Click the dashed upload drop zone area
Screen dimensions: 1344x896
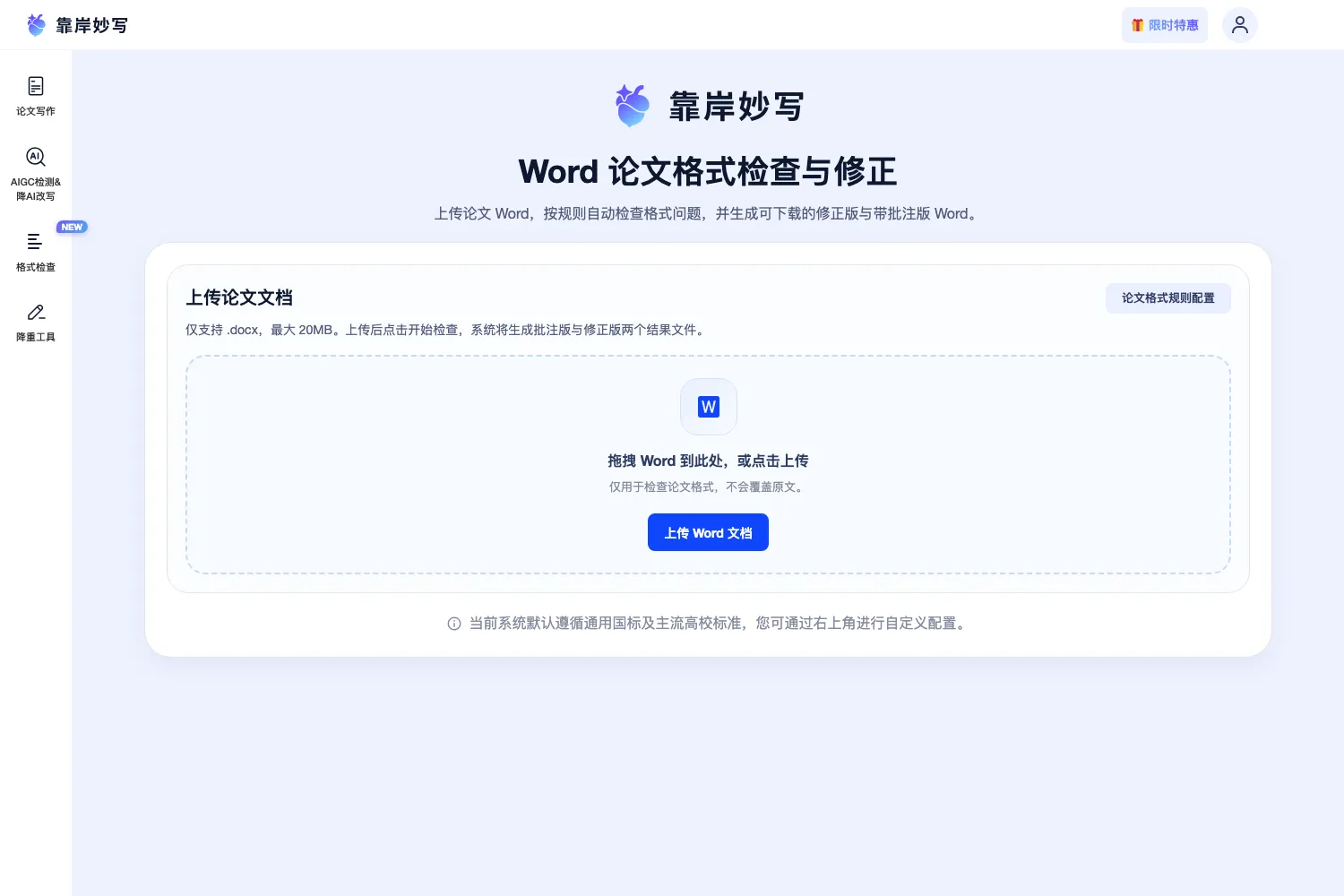(x=708, y=464)
